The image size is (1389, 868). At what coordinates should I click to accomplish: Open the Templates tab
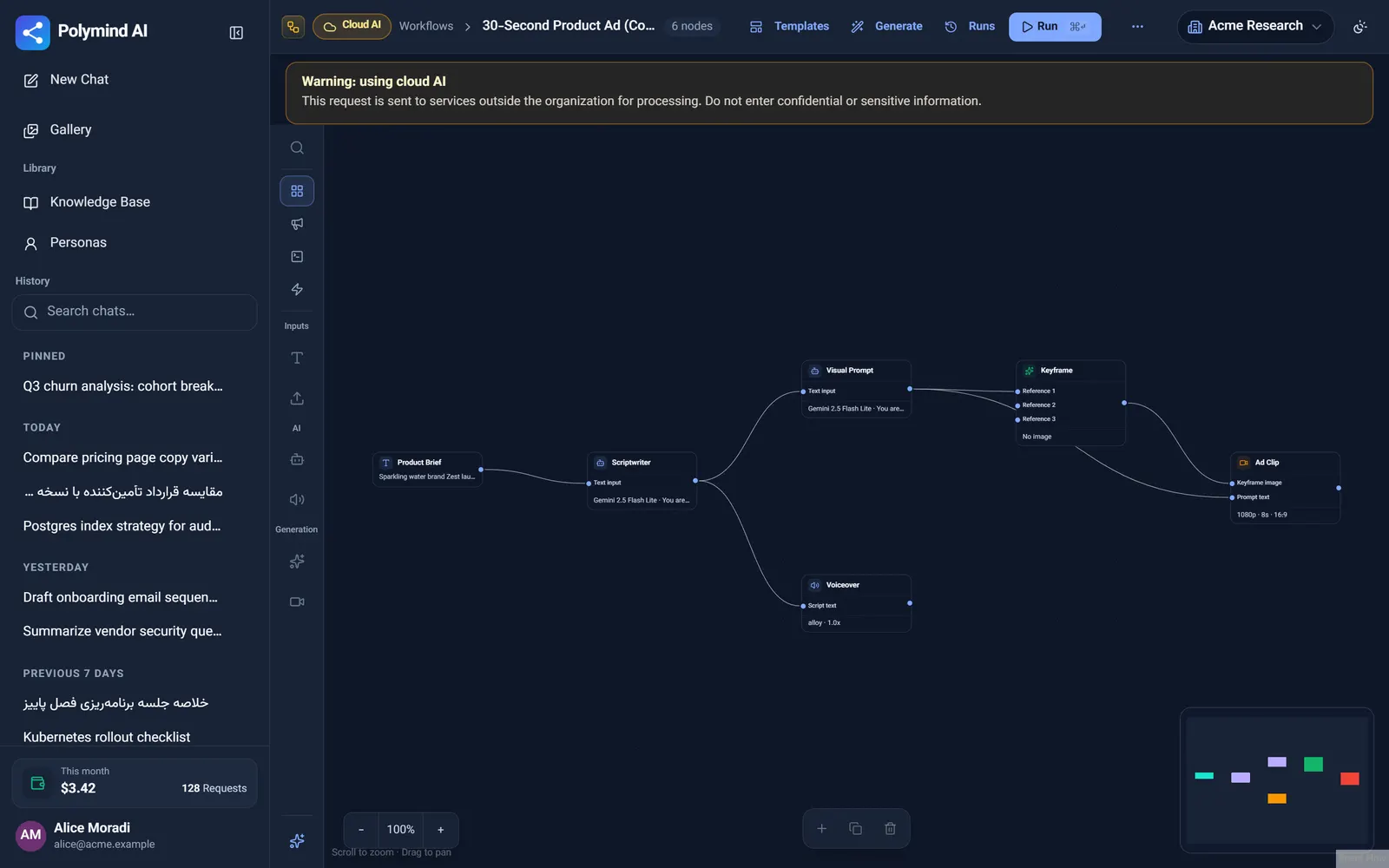(789, 27)
